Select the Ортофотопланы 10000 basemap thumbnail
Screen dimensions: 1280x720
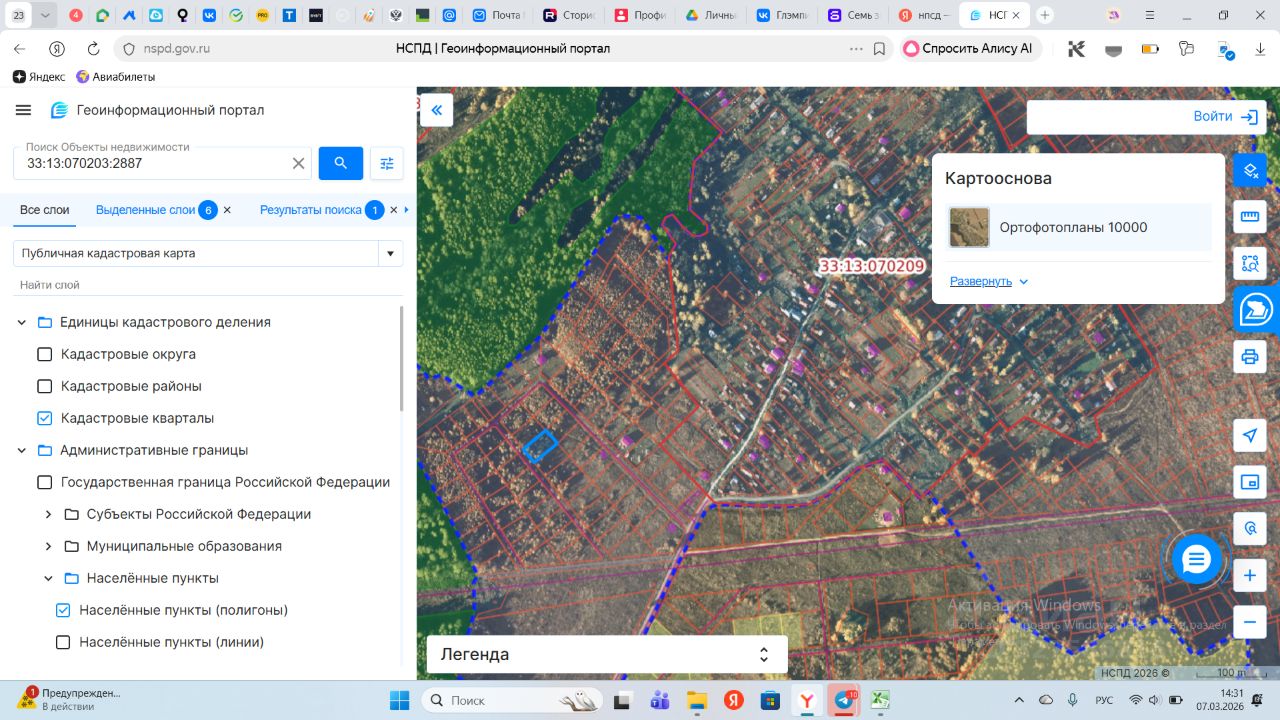[x=969, y=227]
